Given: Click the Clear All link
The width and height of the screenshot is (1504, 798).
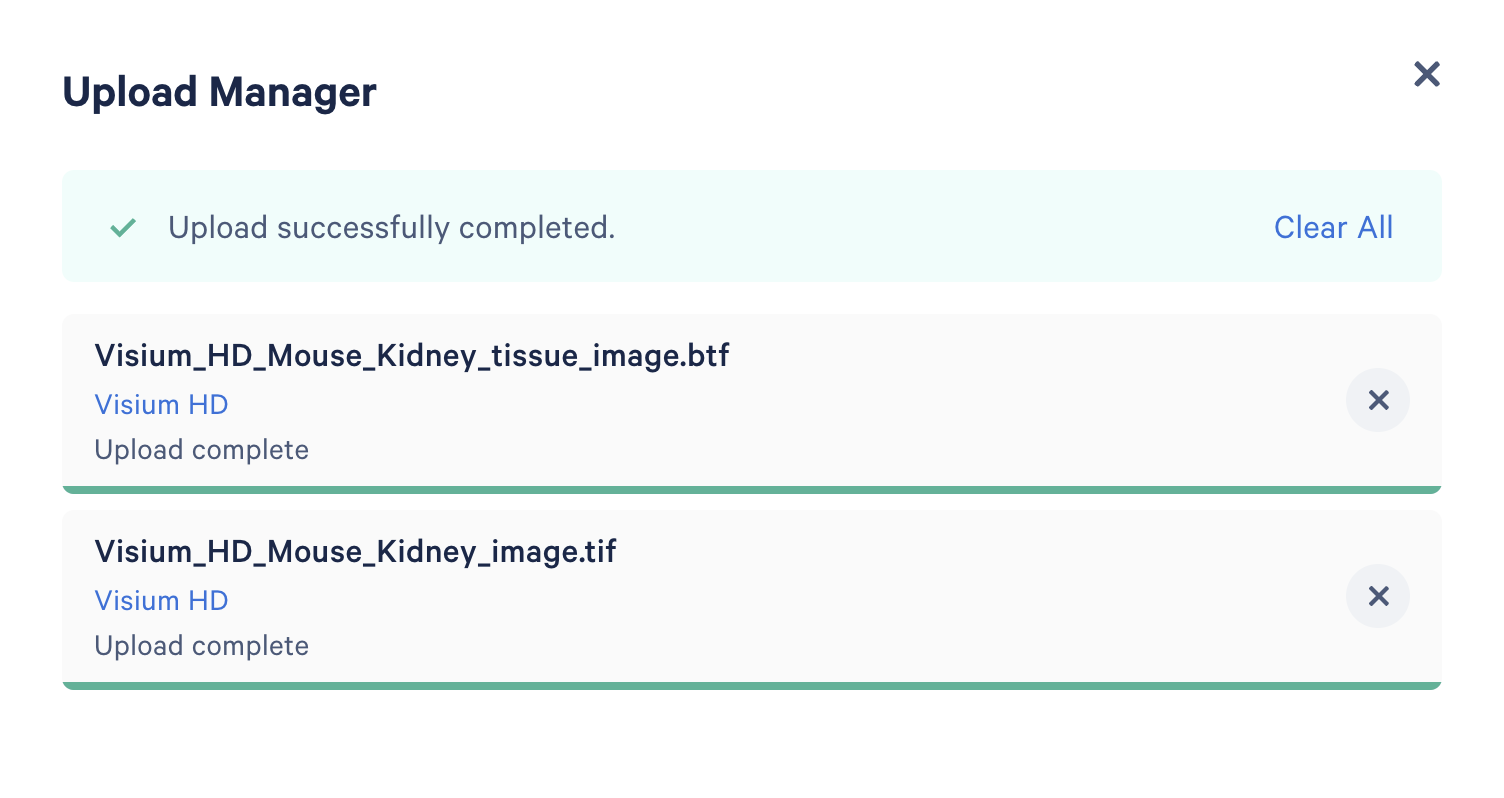Looking at the screenshot, I should click(x=1333, y=228).
